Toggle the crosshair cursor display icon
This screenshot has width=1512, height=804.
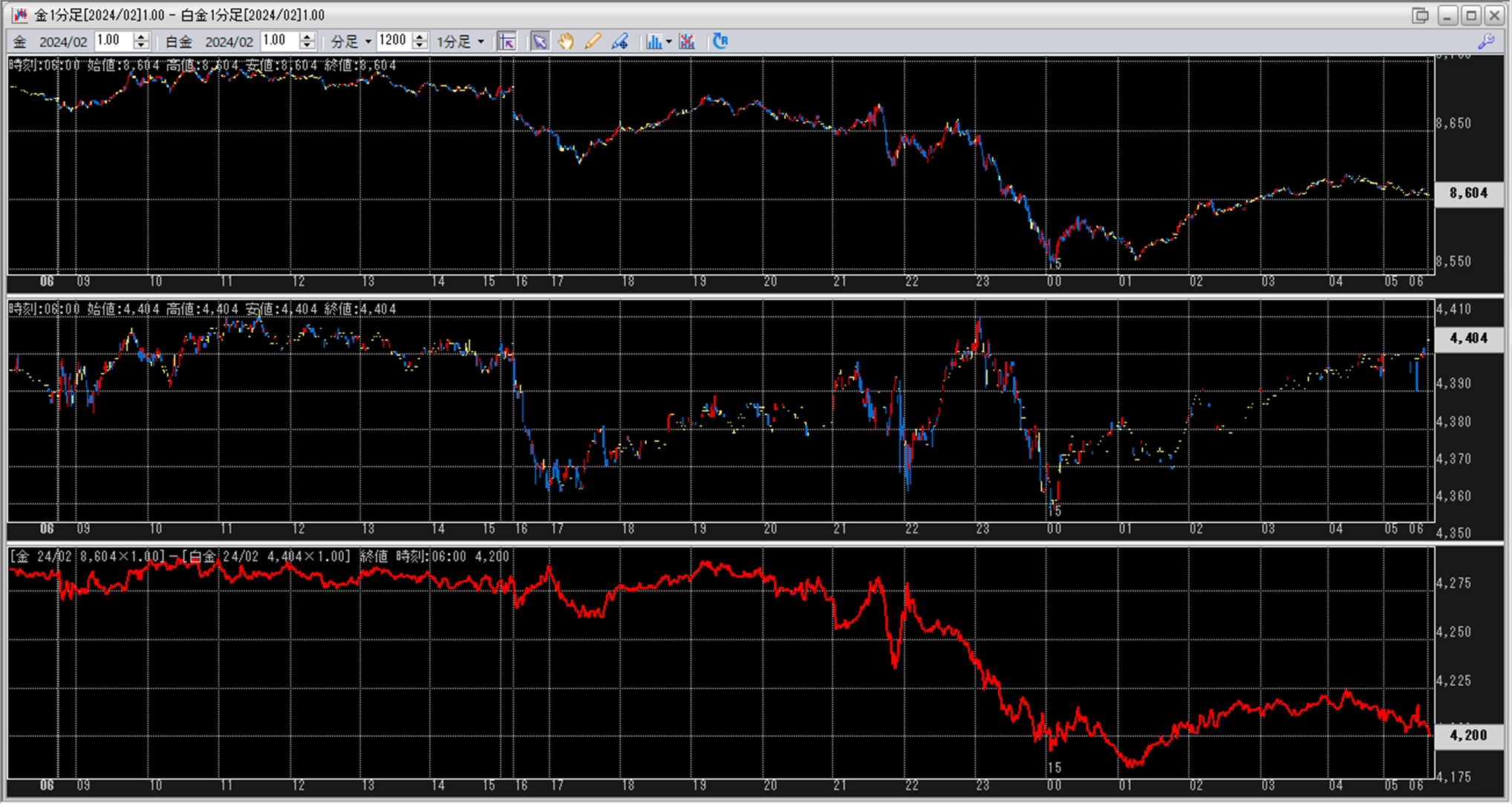507,42
